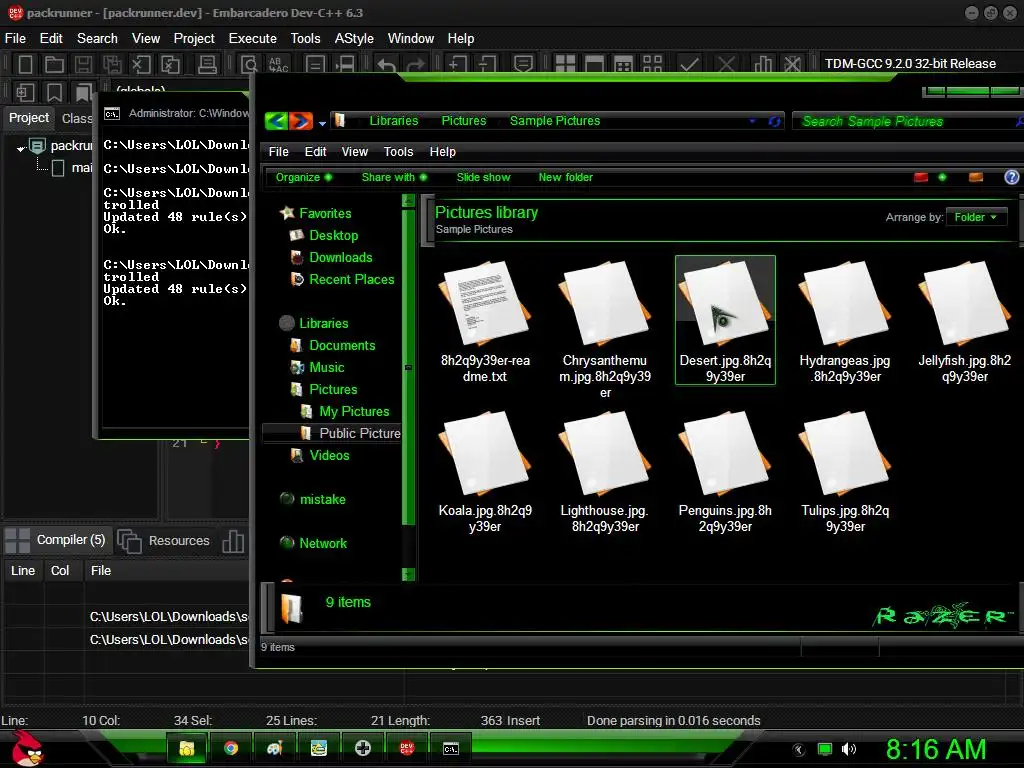
Task: Open the Project menu in Dev-C++
Action: pyautogui.click(x=194, y=39)
